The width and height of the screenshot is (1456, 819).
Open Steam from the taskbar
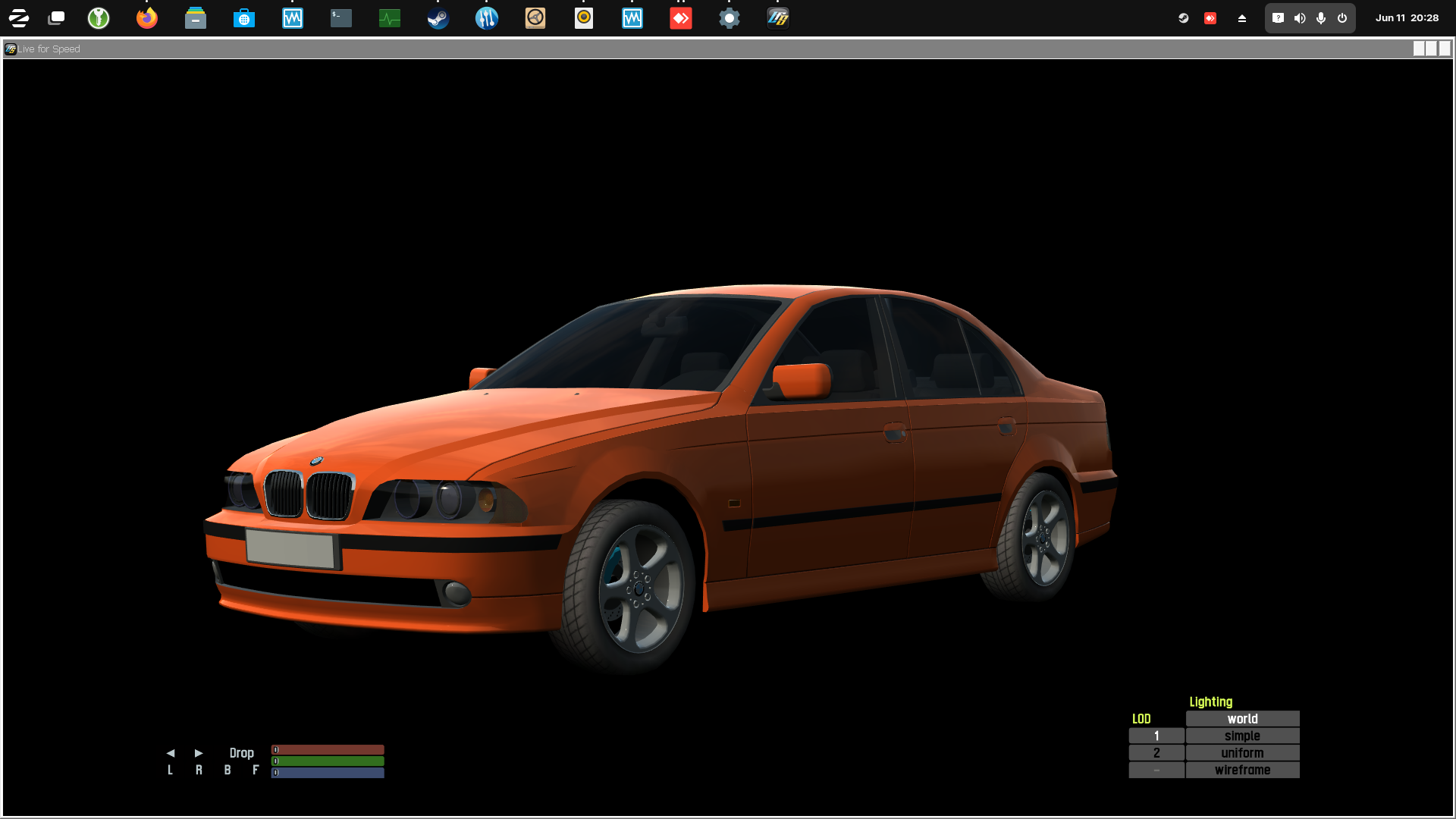(x=438, y=18)
